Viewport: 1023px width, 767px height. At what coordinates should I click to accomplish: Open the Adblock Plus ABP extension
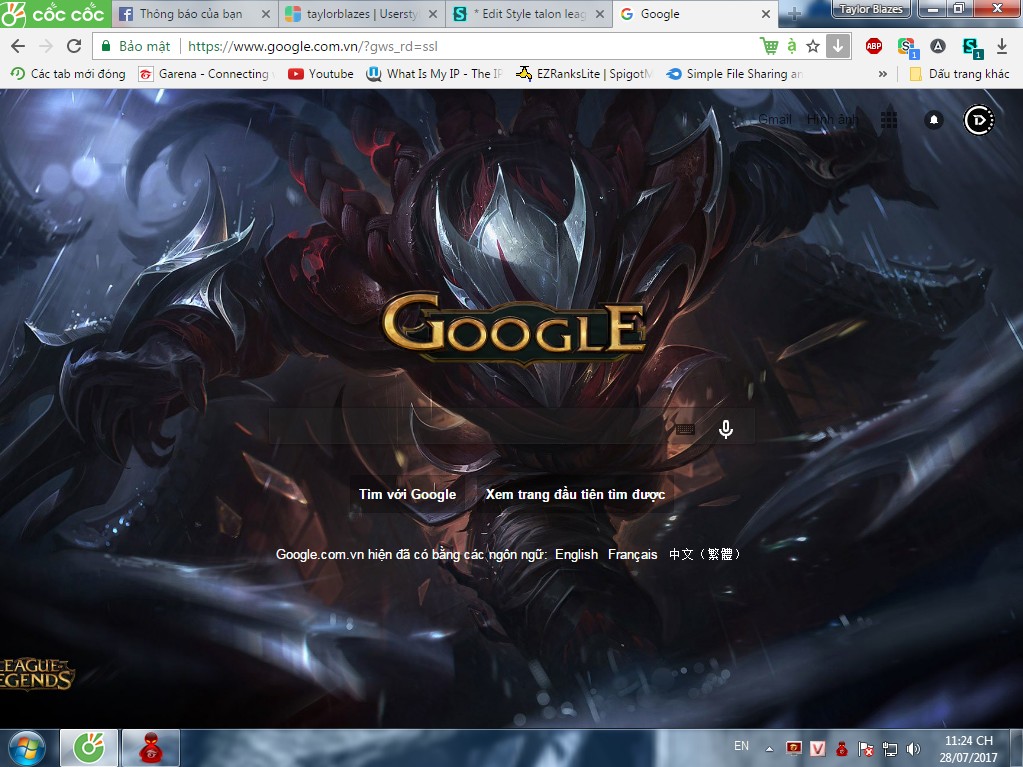coord(874,46)
